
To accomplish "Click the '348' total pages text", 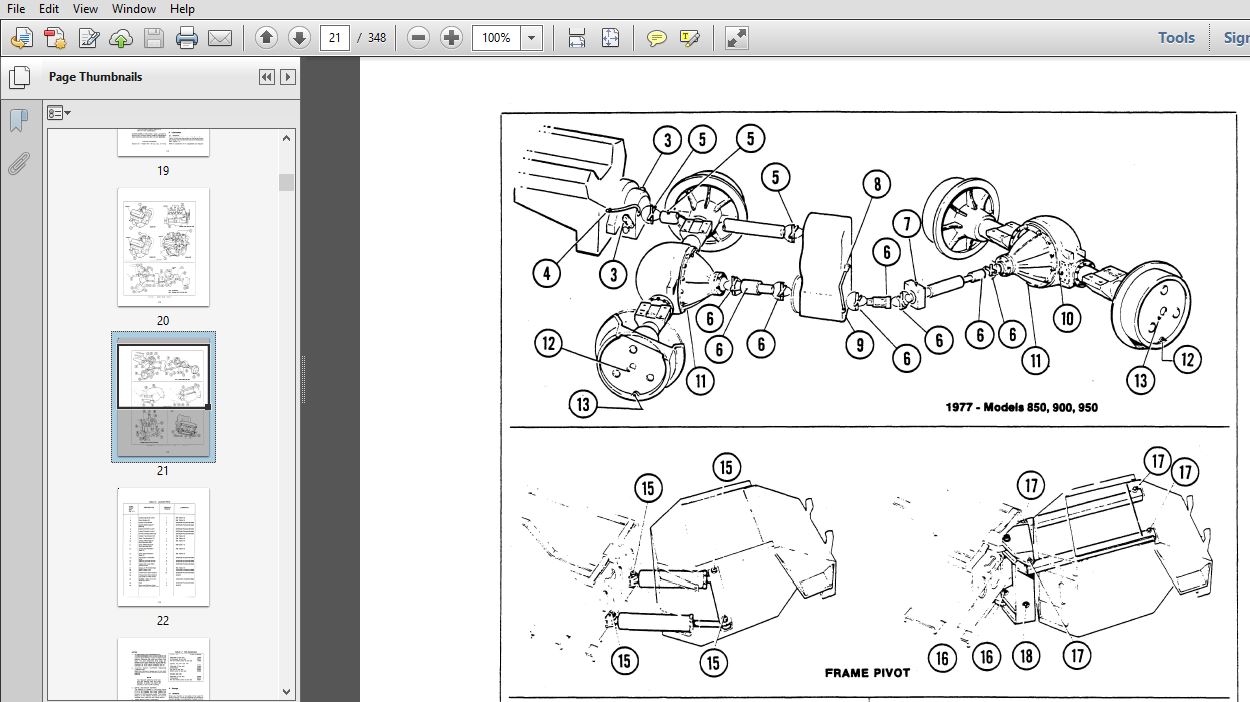I will click(376, 38).
